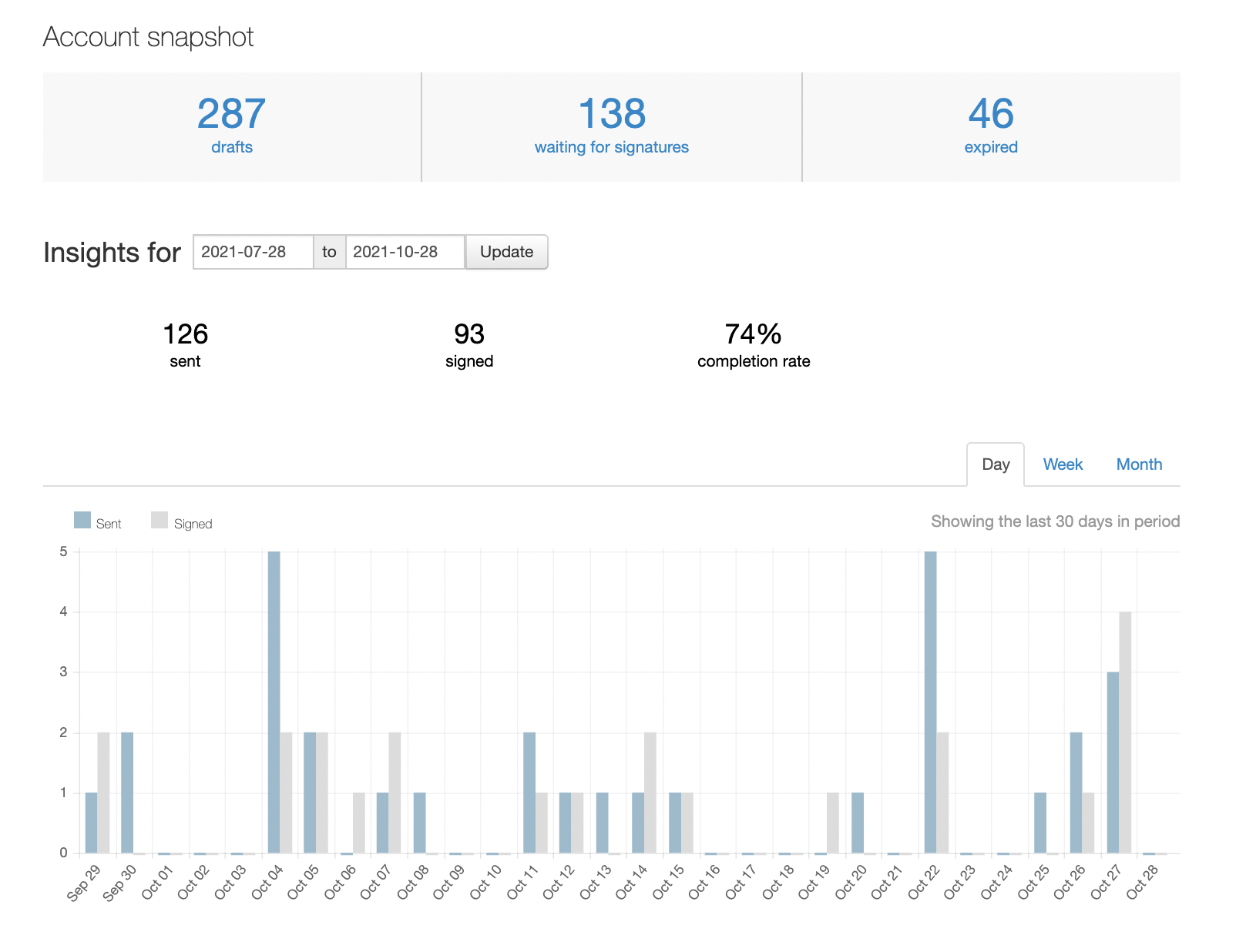Toggle the Sent series legend swatch
Image resolution: width=1256 pixels, height=952 pixels.
tap(82, 520)
